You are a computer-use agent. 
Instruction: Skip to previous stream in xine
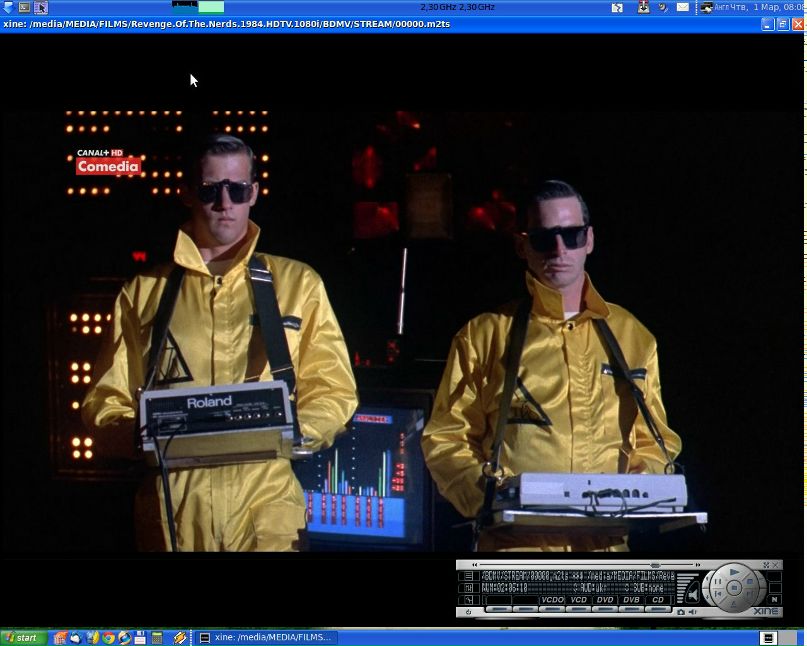click(x=717, y=593)
